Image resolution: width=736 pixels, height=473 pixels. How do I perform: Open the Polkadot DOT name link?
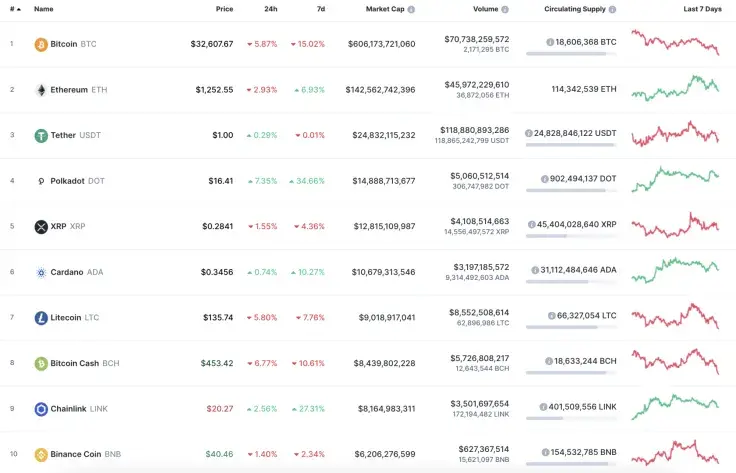tap(77, 181)
